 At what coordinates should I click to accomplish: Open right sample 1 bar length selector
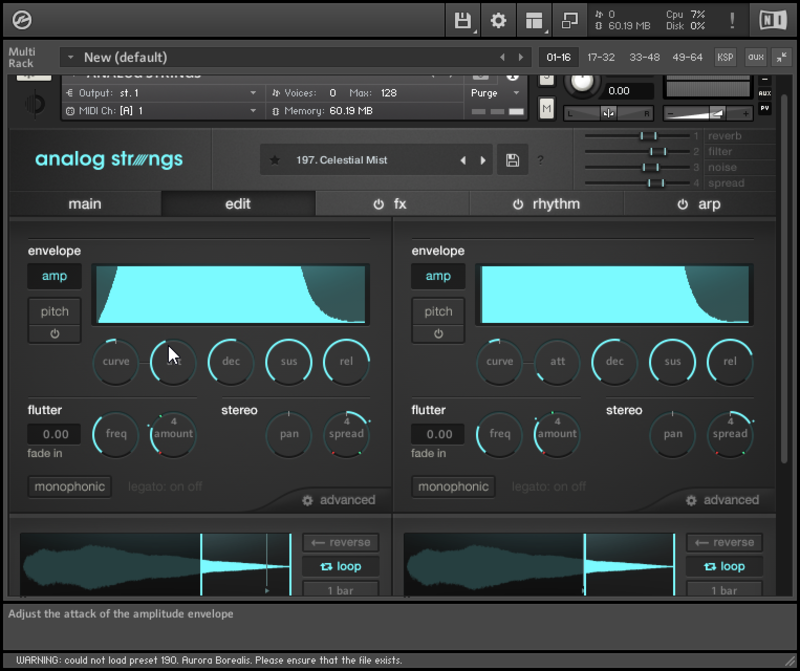click(x=724, y=589)
